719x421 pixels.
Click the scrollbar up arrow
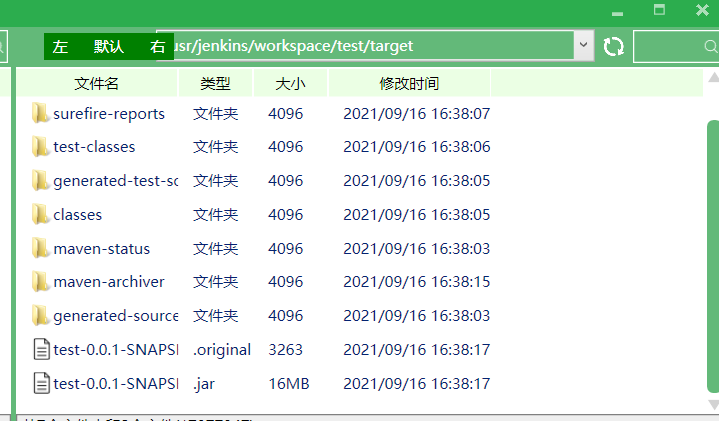pos(713,77)
